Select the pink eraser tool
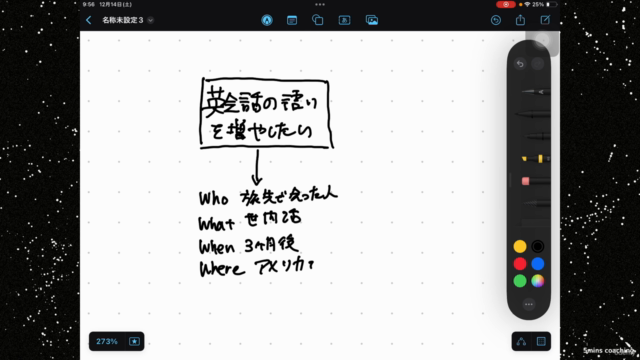 (536, 181)
